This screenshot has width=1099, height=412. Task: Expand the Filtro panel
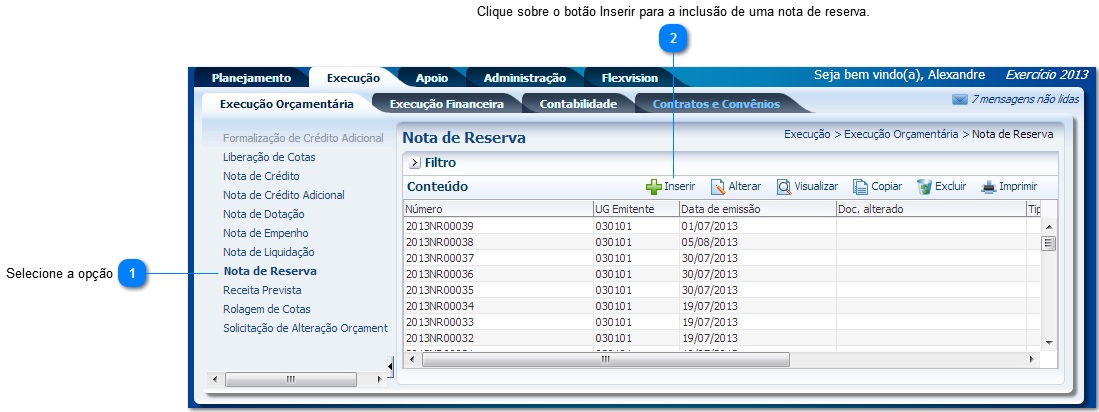point(414,162)
